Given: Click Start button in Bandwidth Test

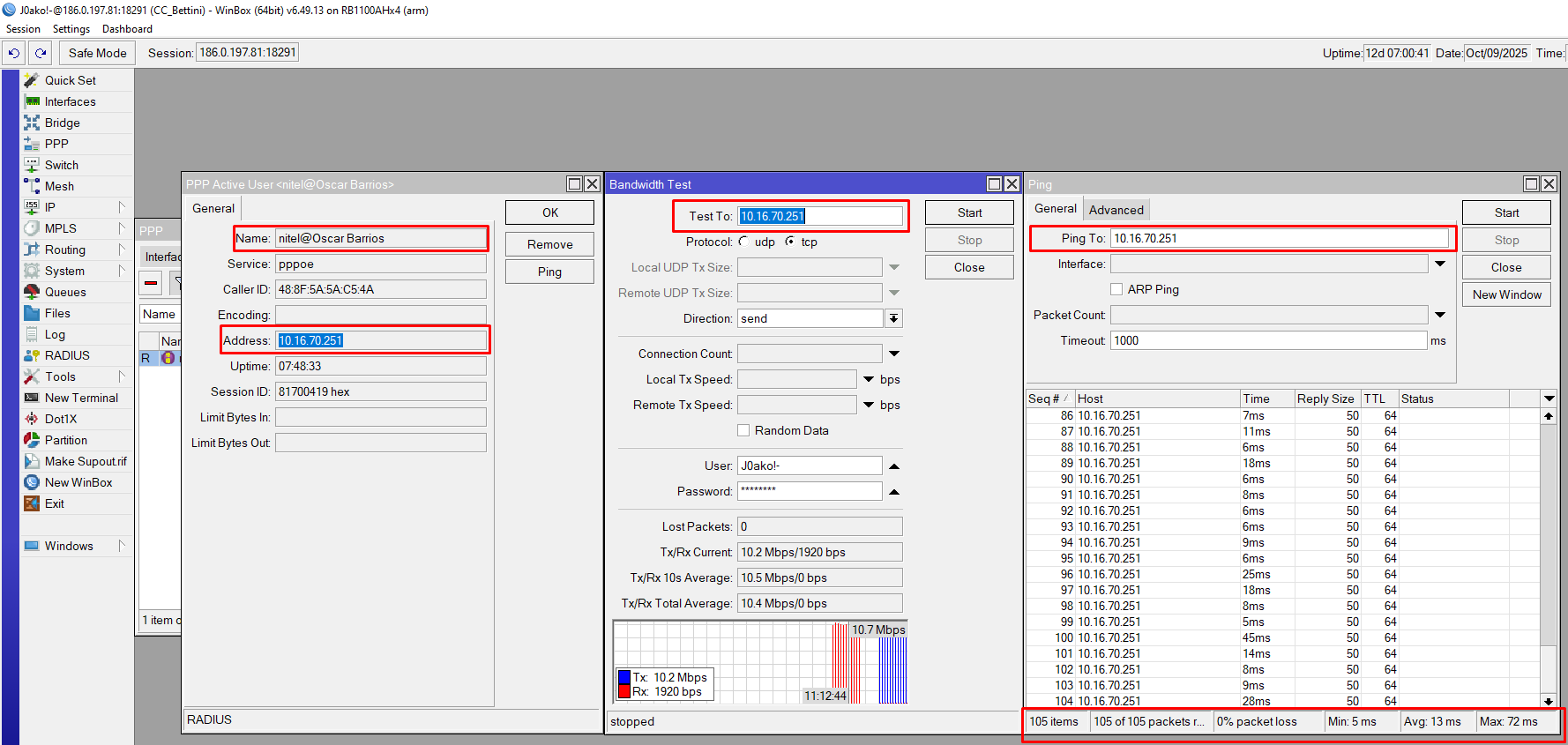Looking at the screenshot, I should [x=968, y=212].
